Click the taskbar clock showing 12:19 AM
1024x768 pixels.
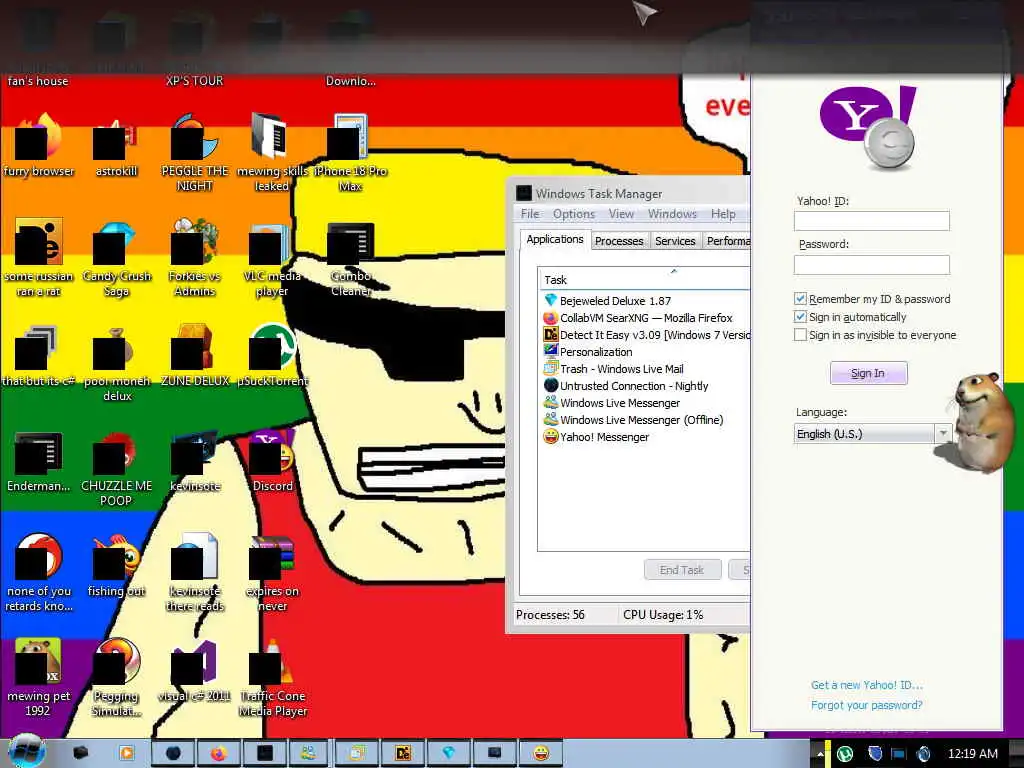coord(972,754)
